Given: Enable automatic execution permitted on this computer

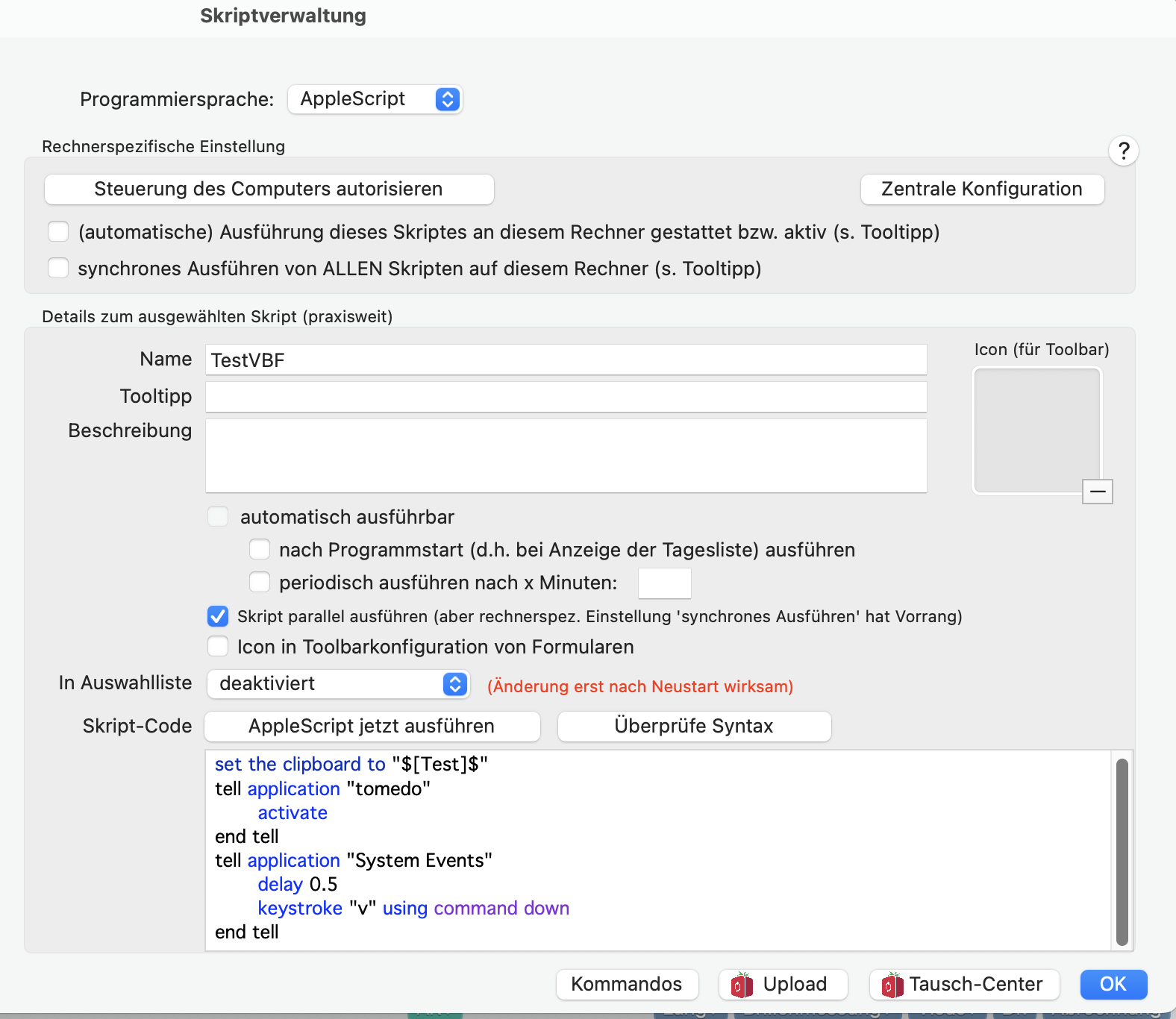Looking at the screenshot, I should coord(58,231).
